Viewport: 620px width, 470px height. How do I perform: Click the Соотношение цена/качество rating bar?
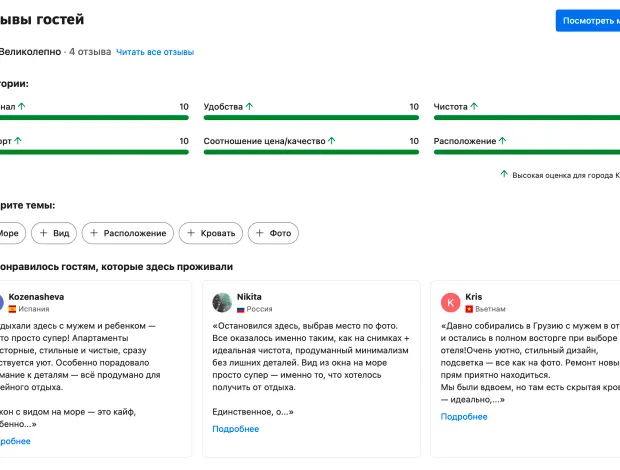coord(311,153)
